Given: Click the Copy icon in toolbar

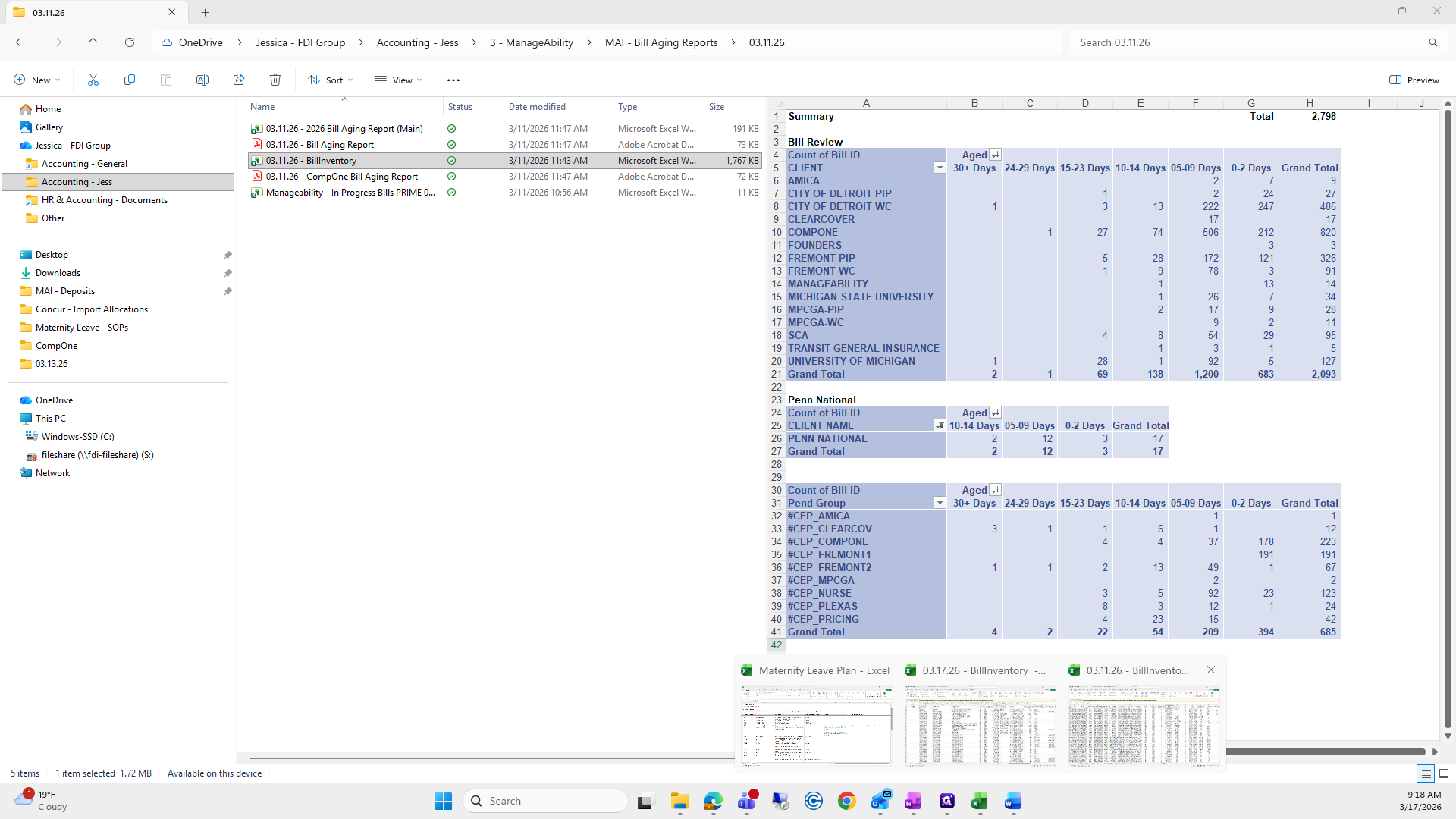Looking at the screenshot, I should tap(130, 80).
